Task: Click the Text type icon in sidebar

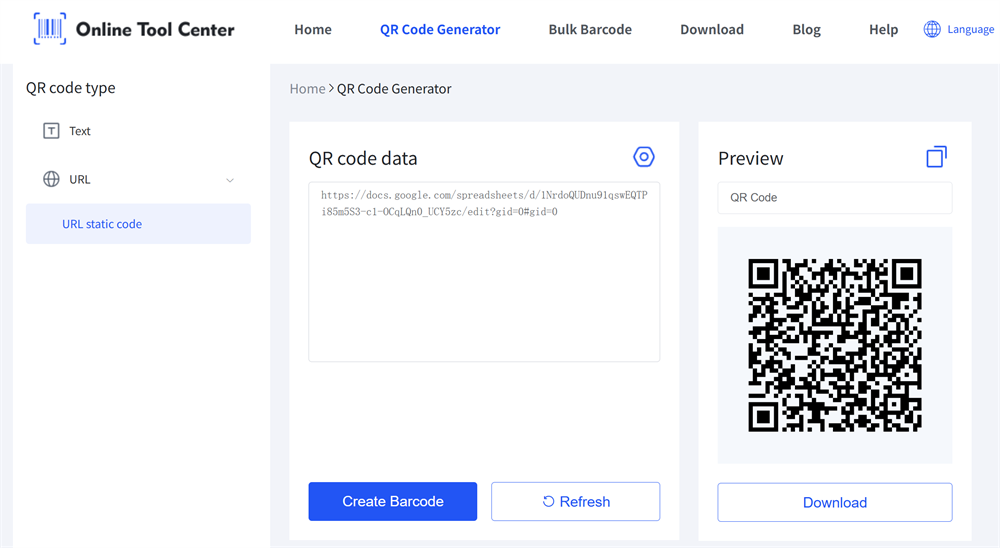Action: coord(51,131)
